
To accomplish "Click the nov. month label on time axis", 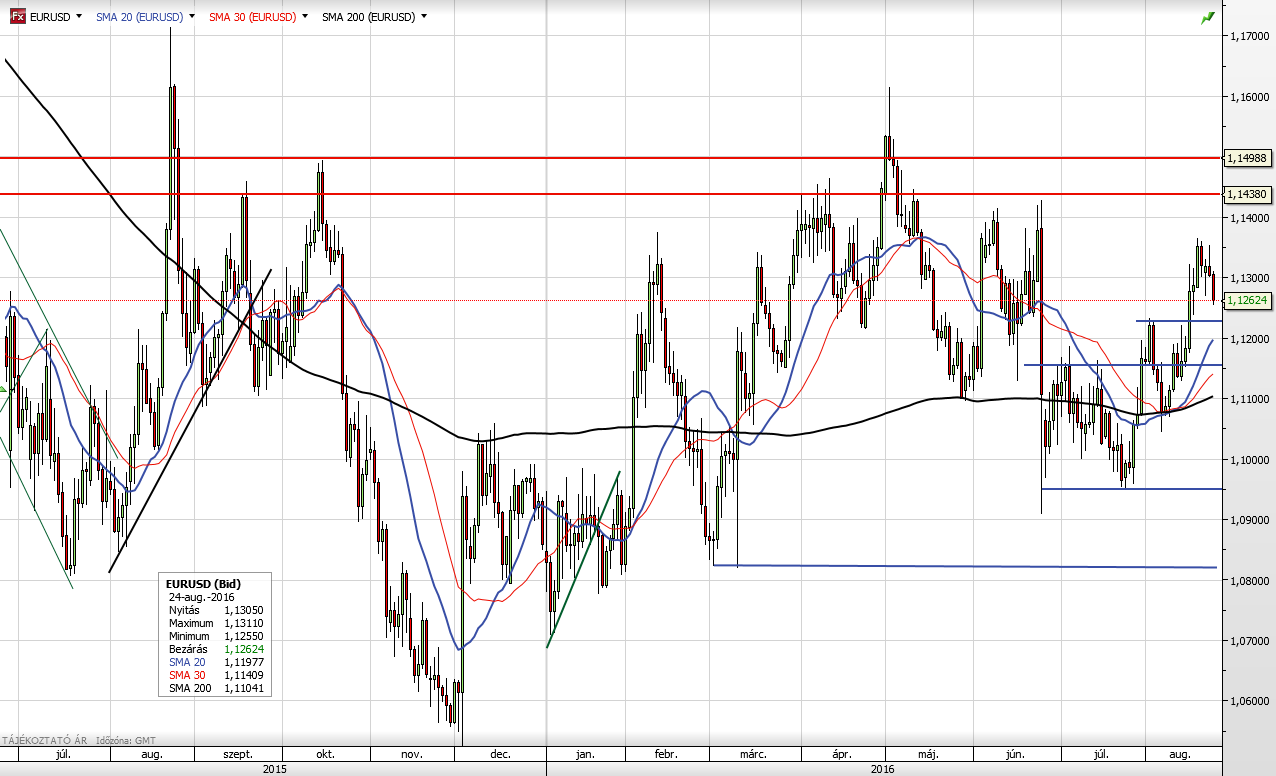I will coord(412,755).
